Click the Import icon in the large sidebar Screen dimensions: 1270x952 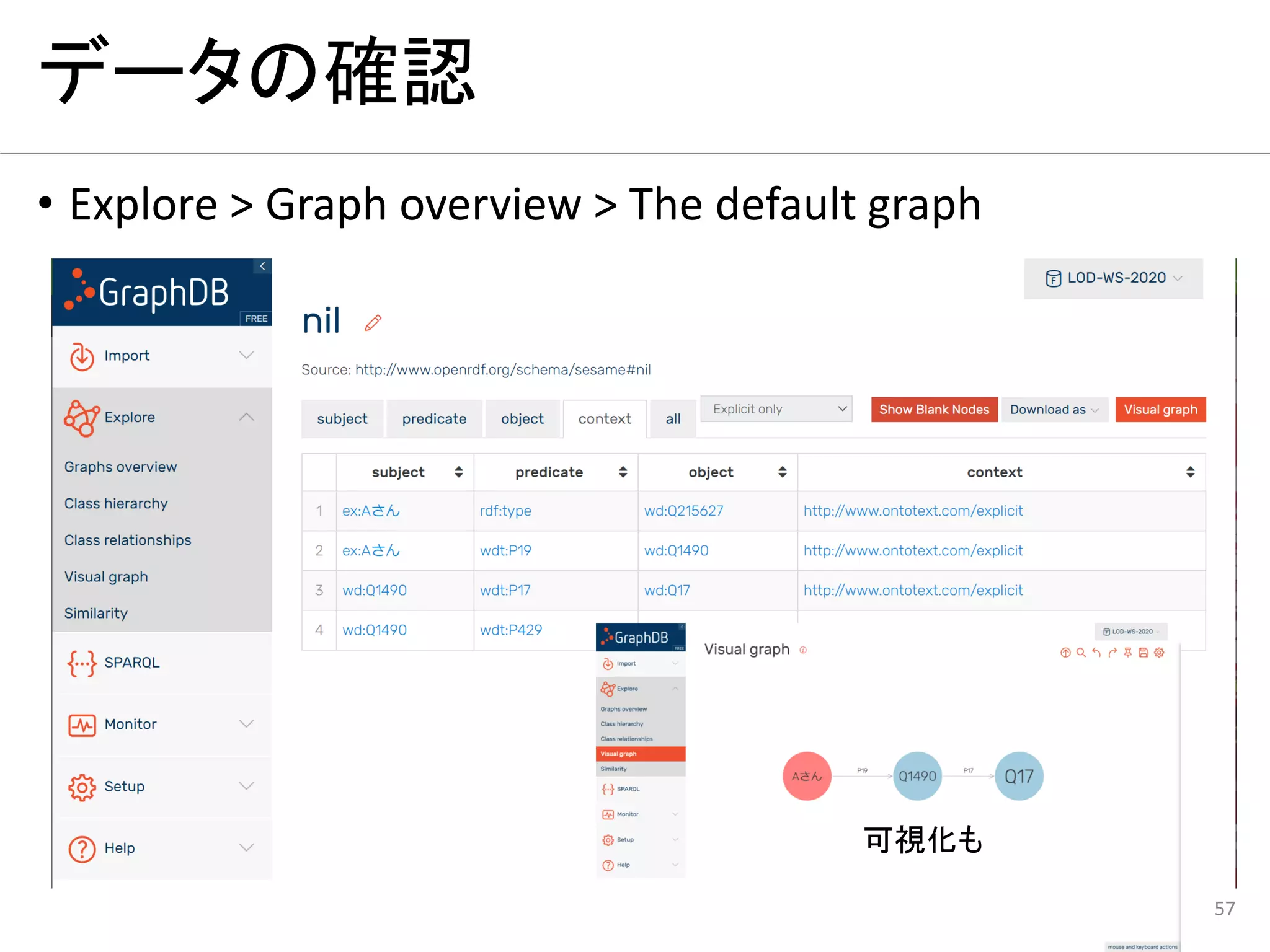(82, 356)
